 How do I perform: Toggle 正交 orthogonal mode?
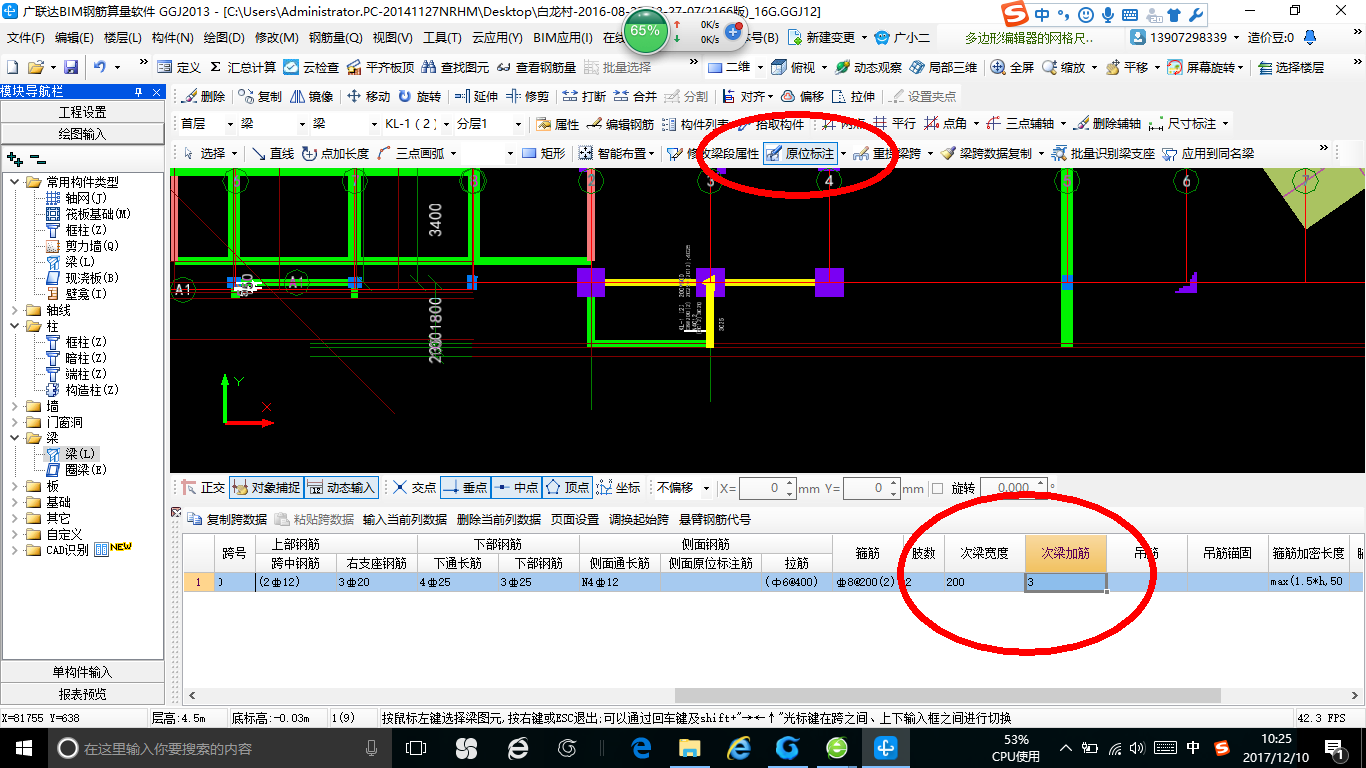coord(203,488)
